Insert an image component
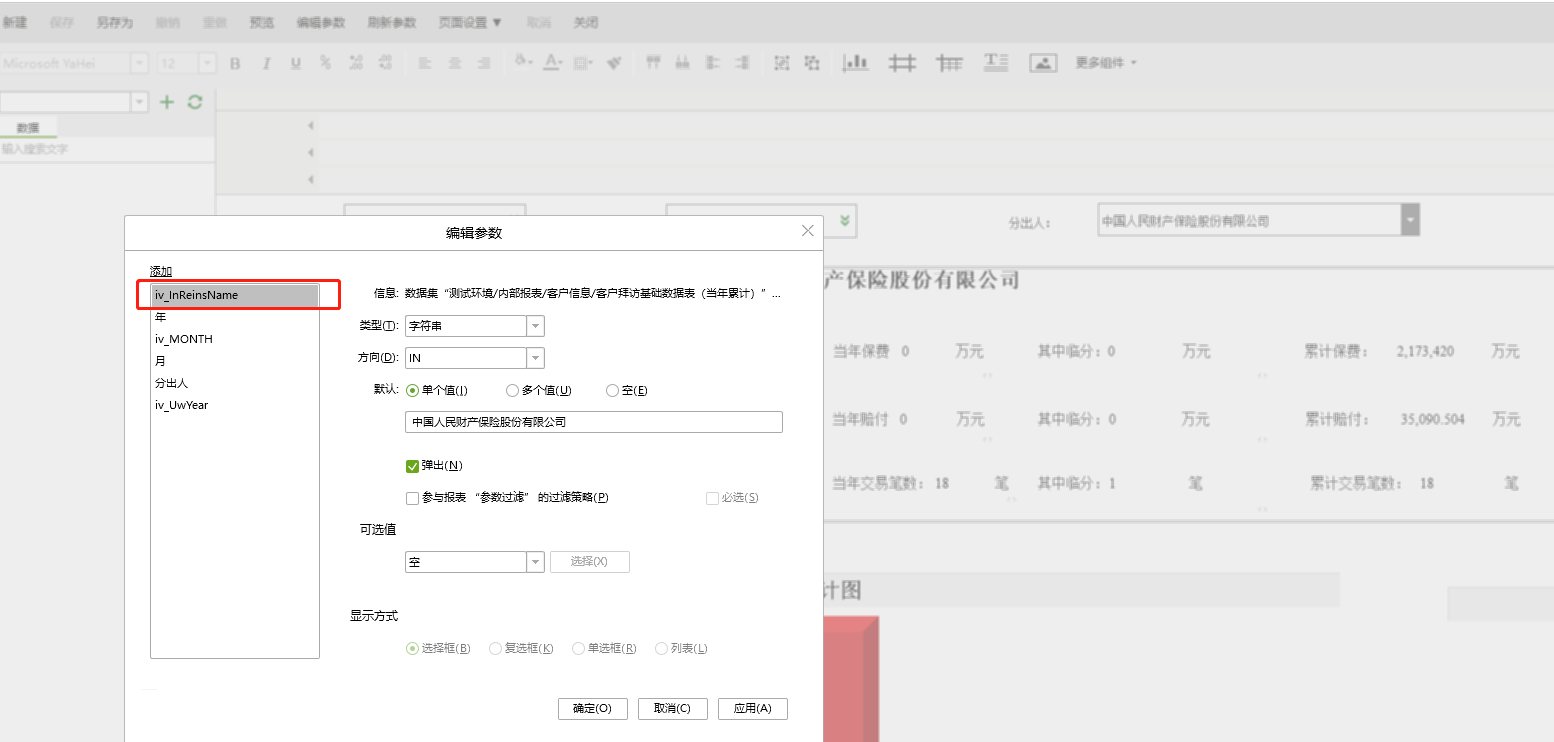This screenshot has width=1554, height=742. pyautogui.click(x=1043, y=62)
